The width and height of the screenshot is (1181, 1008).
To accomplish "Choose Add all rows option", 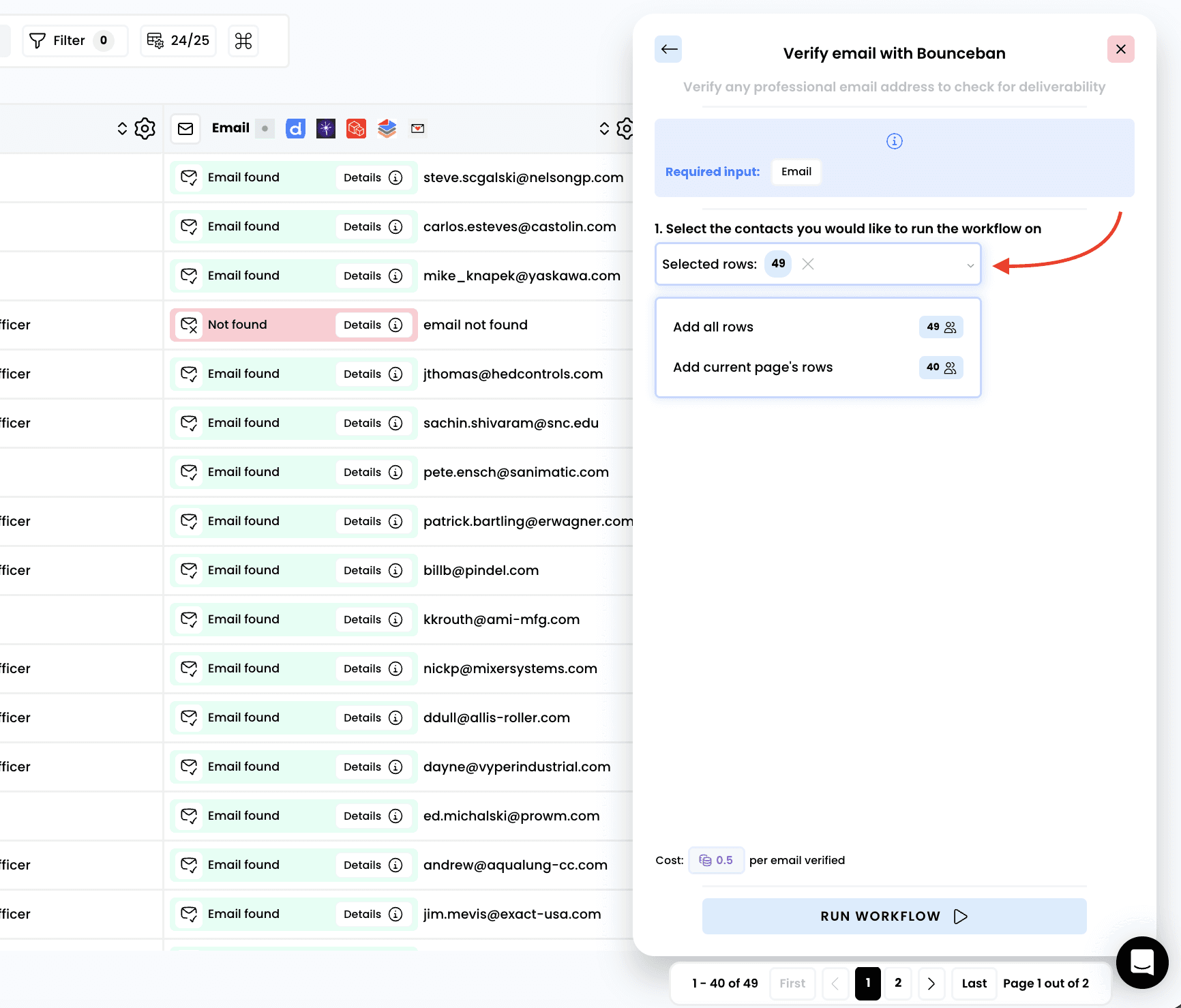I will click(x=818, y=327).
